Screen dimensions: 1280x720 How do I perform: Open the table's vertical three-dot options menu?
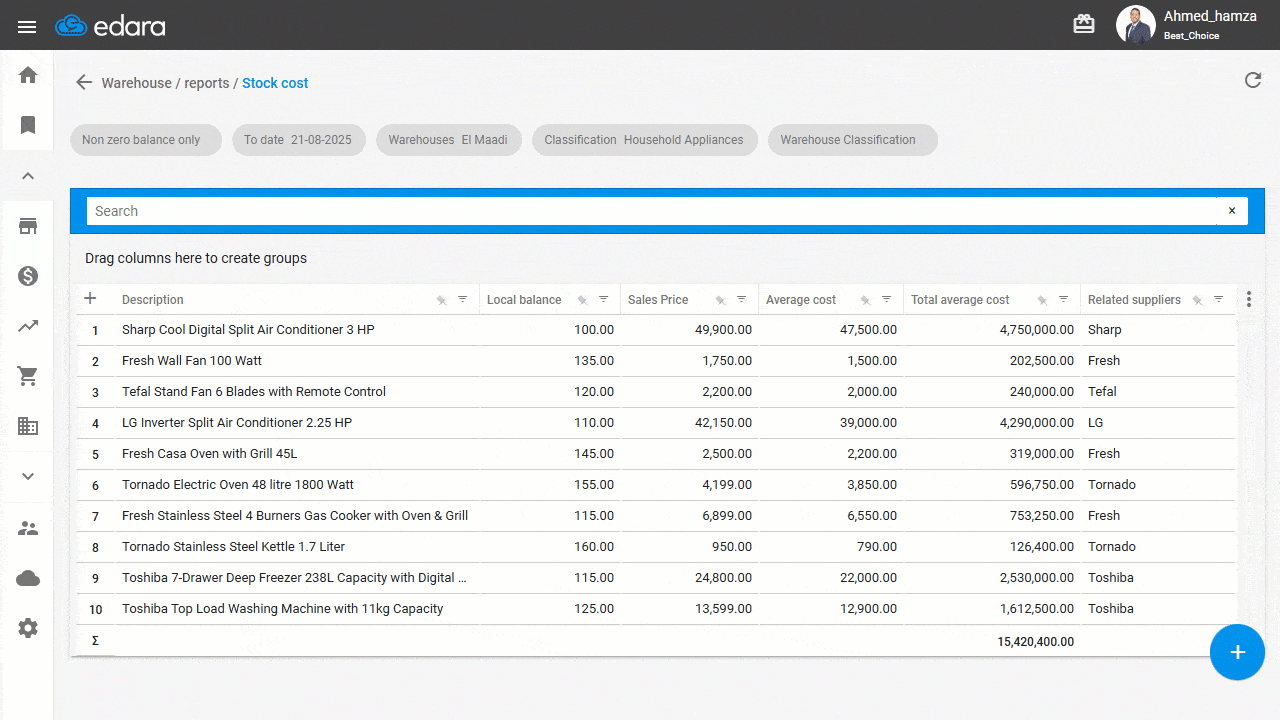1248,299
